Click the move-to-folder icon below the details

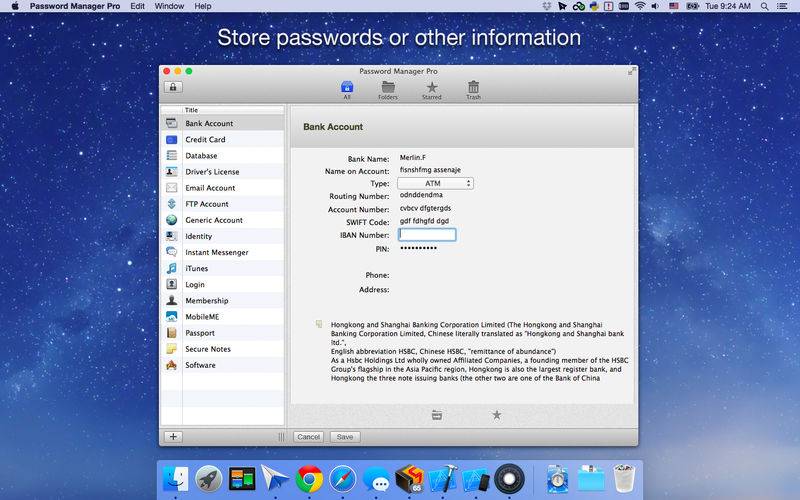click(x=437, y=415)
